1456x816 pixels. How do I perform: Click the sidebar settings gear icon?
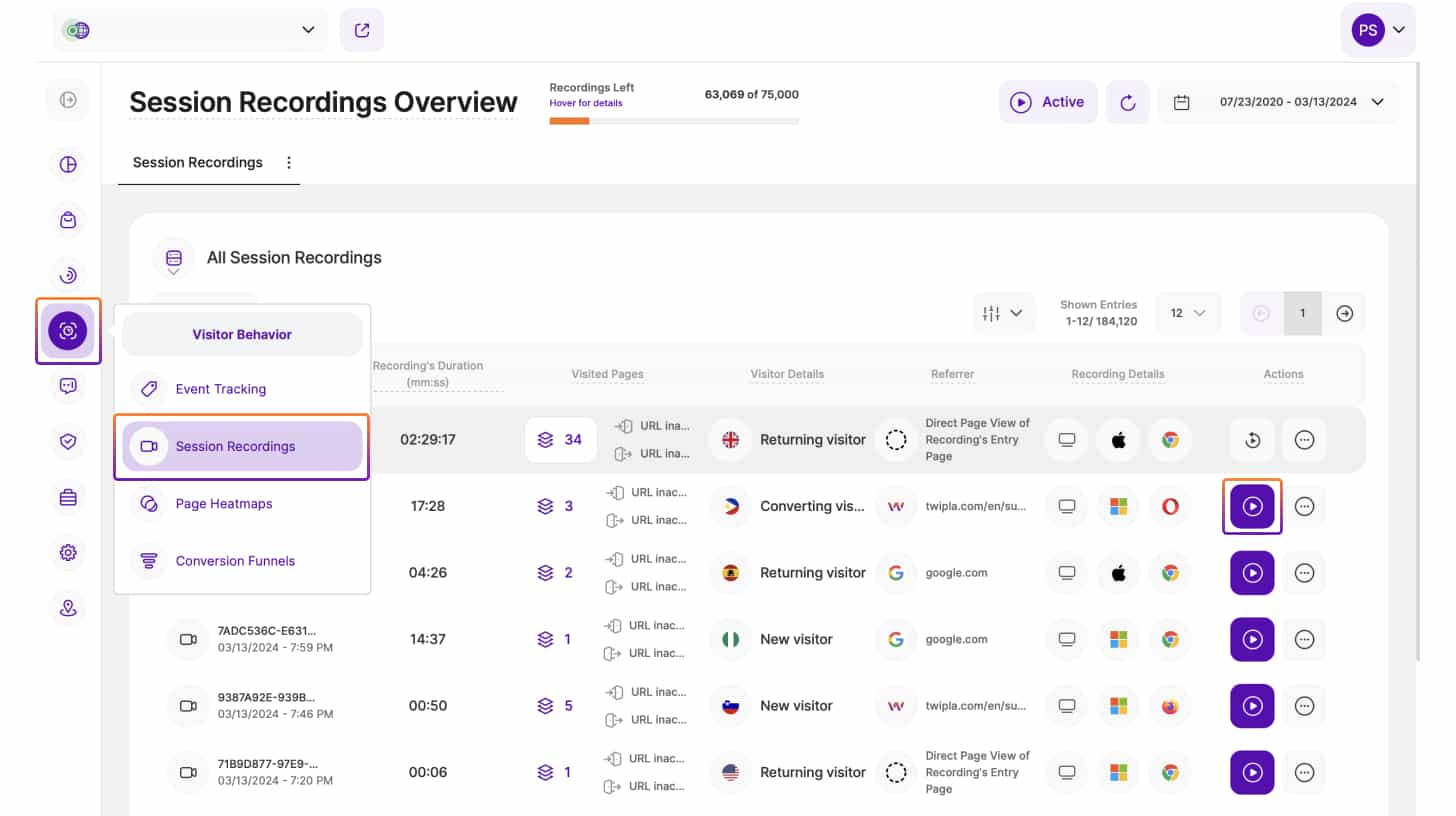(68, 552)
